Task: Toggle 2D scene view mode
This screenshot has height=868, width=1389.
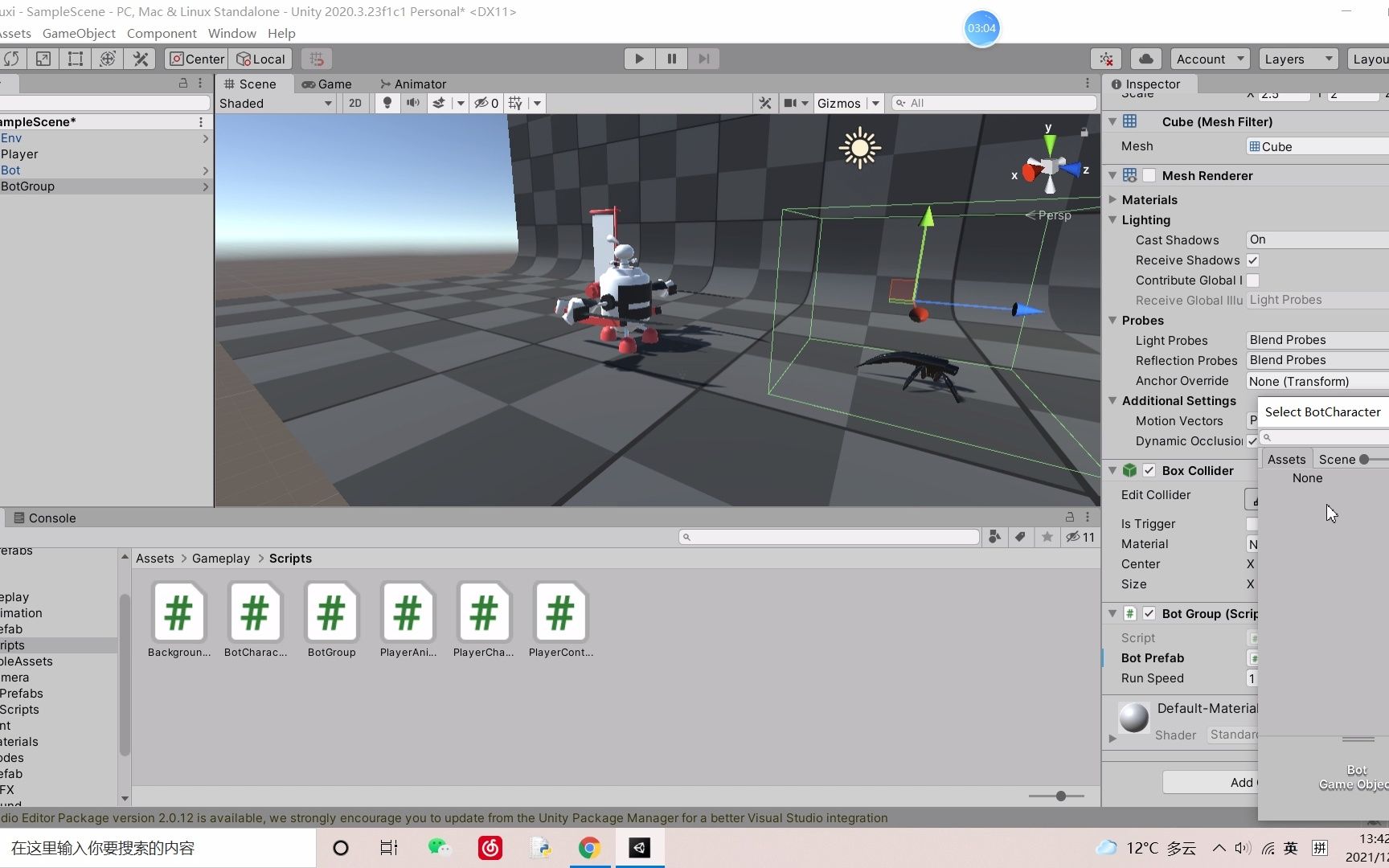Action: coord(354,103)
